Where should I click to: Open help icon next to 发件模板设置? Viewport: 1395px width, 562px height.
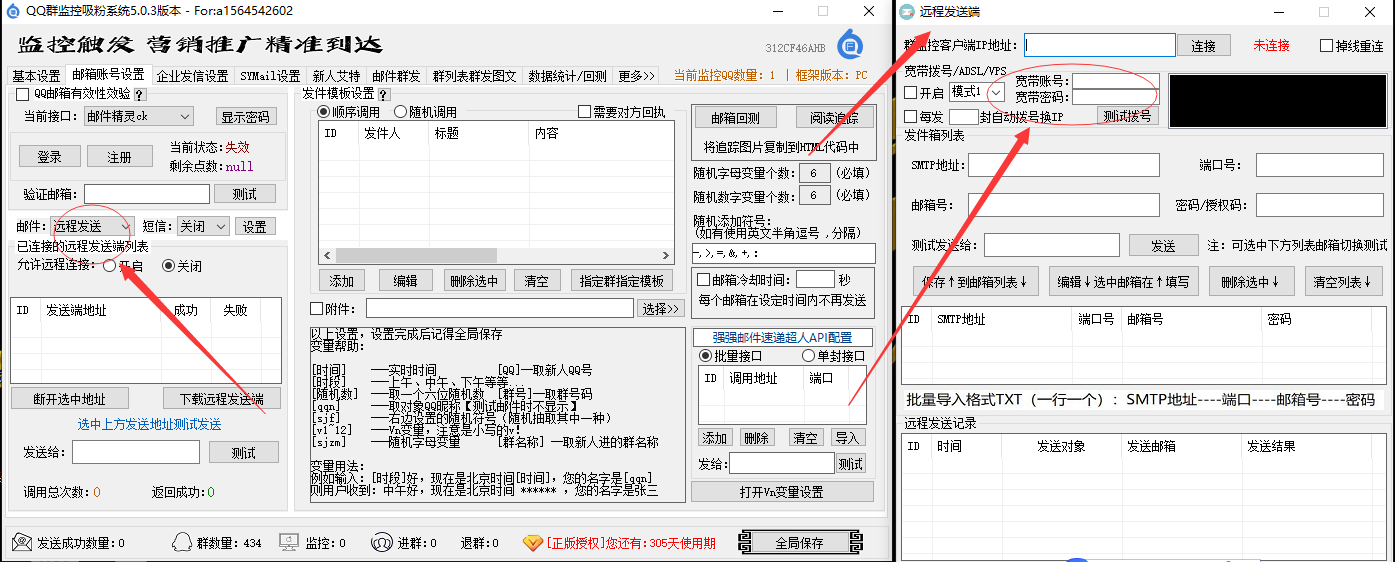pos(383,94)
